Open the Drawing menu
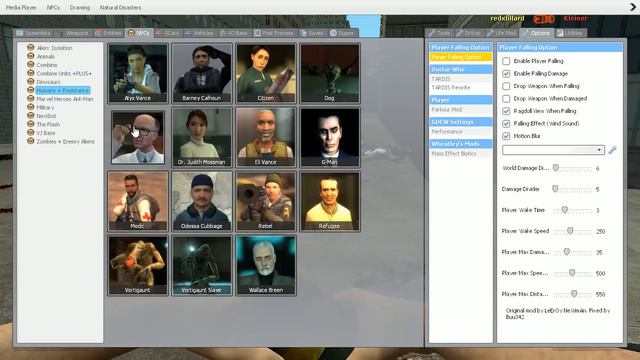The height and width of the screenshot is (360, 640). click(x=80, y=7)
